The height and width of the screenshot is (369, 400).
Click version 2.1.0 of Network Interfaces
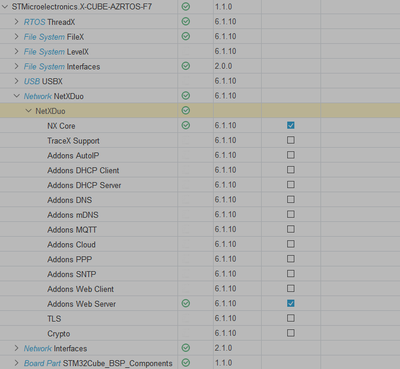223,348
